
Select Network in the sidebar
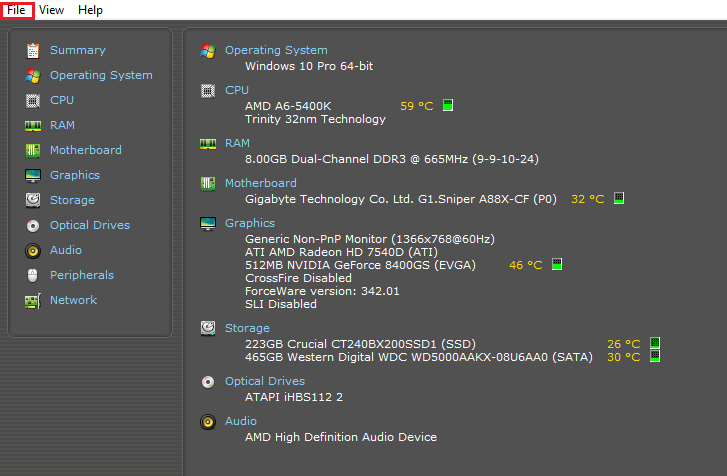[73, 300]
